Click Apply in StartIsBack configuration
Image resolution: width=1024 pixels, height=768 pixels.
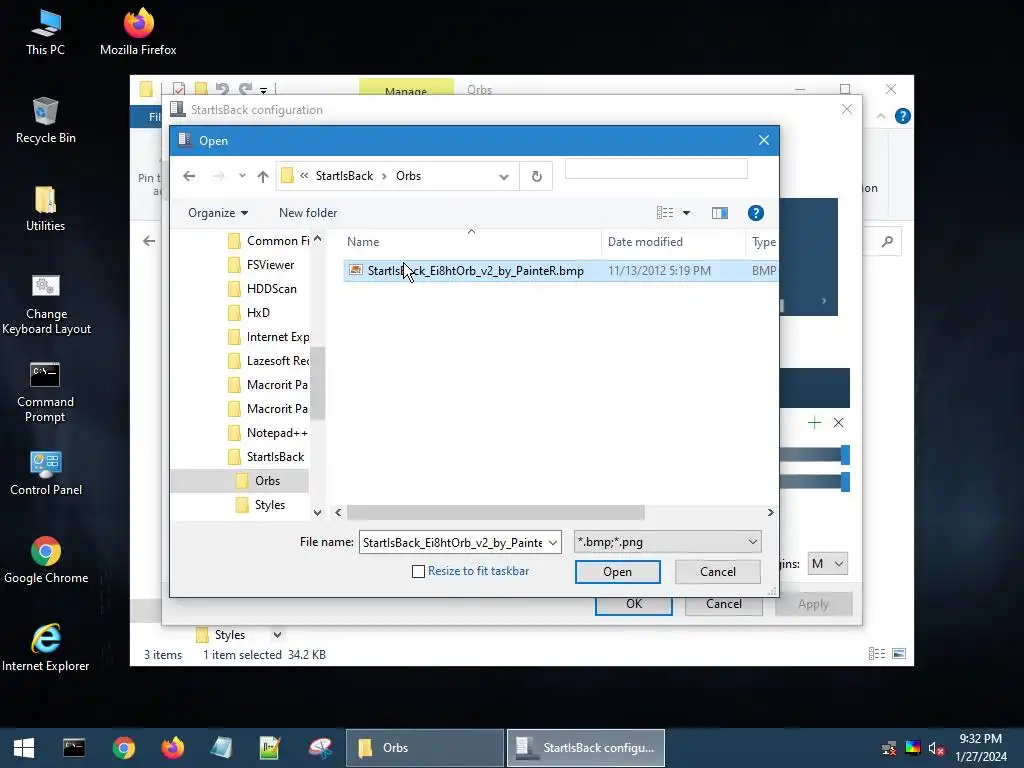pos(813,605)
